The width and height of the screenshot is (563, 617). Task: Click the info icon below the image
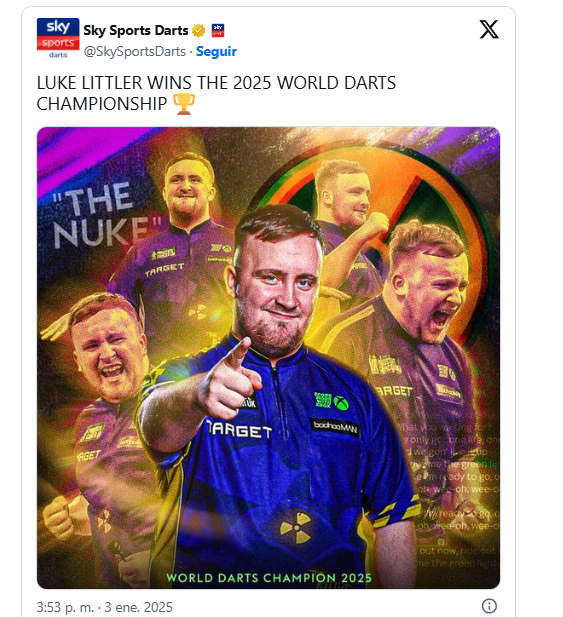coord(489,606)
